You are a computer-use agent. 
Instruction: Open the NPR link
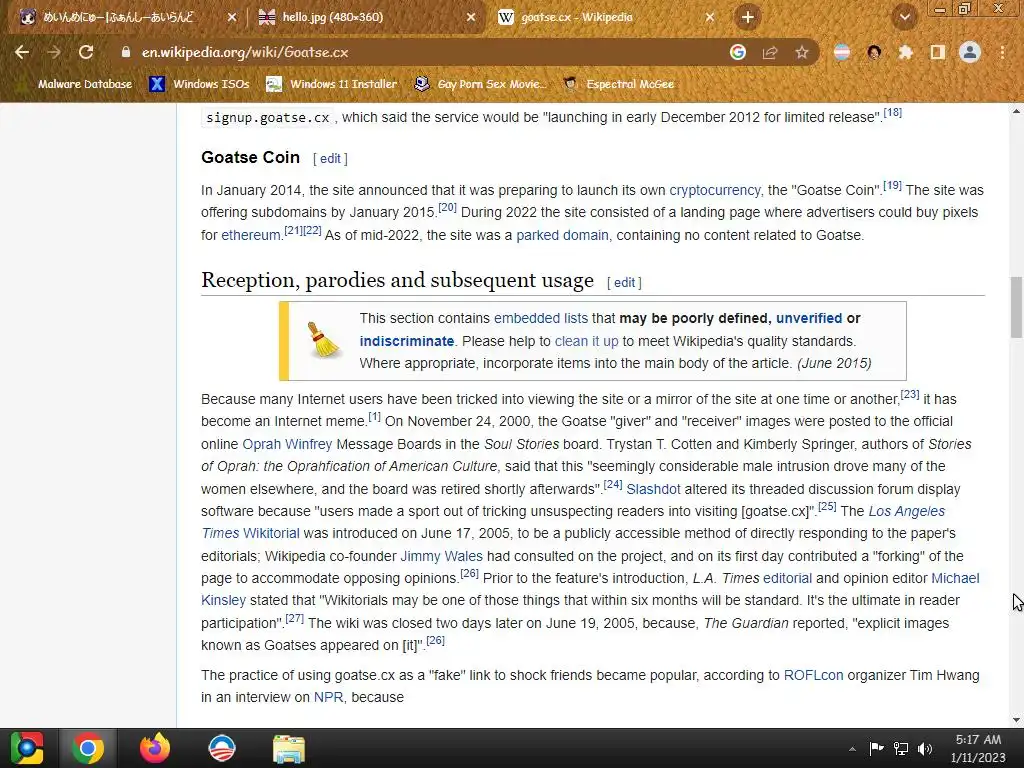[x=328, y=697]
